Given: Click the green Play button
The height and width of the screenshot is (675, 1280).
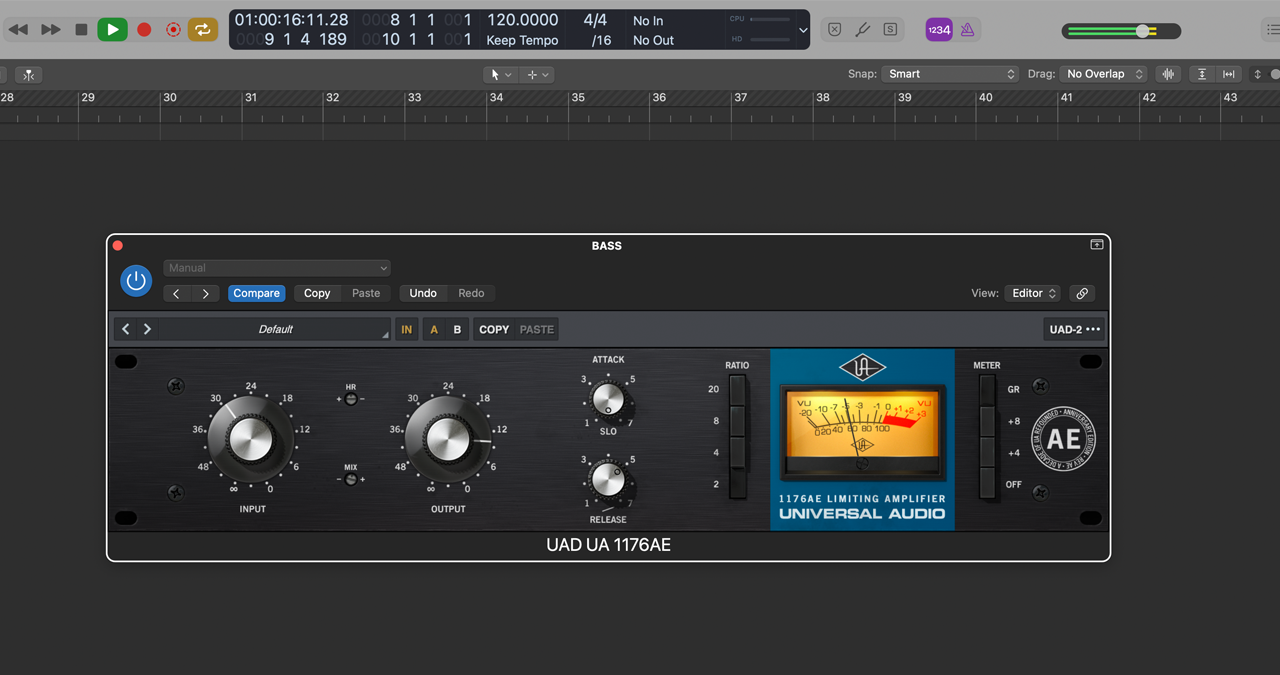Looking at the screenshot, I should [112, 30].
